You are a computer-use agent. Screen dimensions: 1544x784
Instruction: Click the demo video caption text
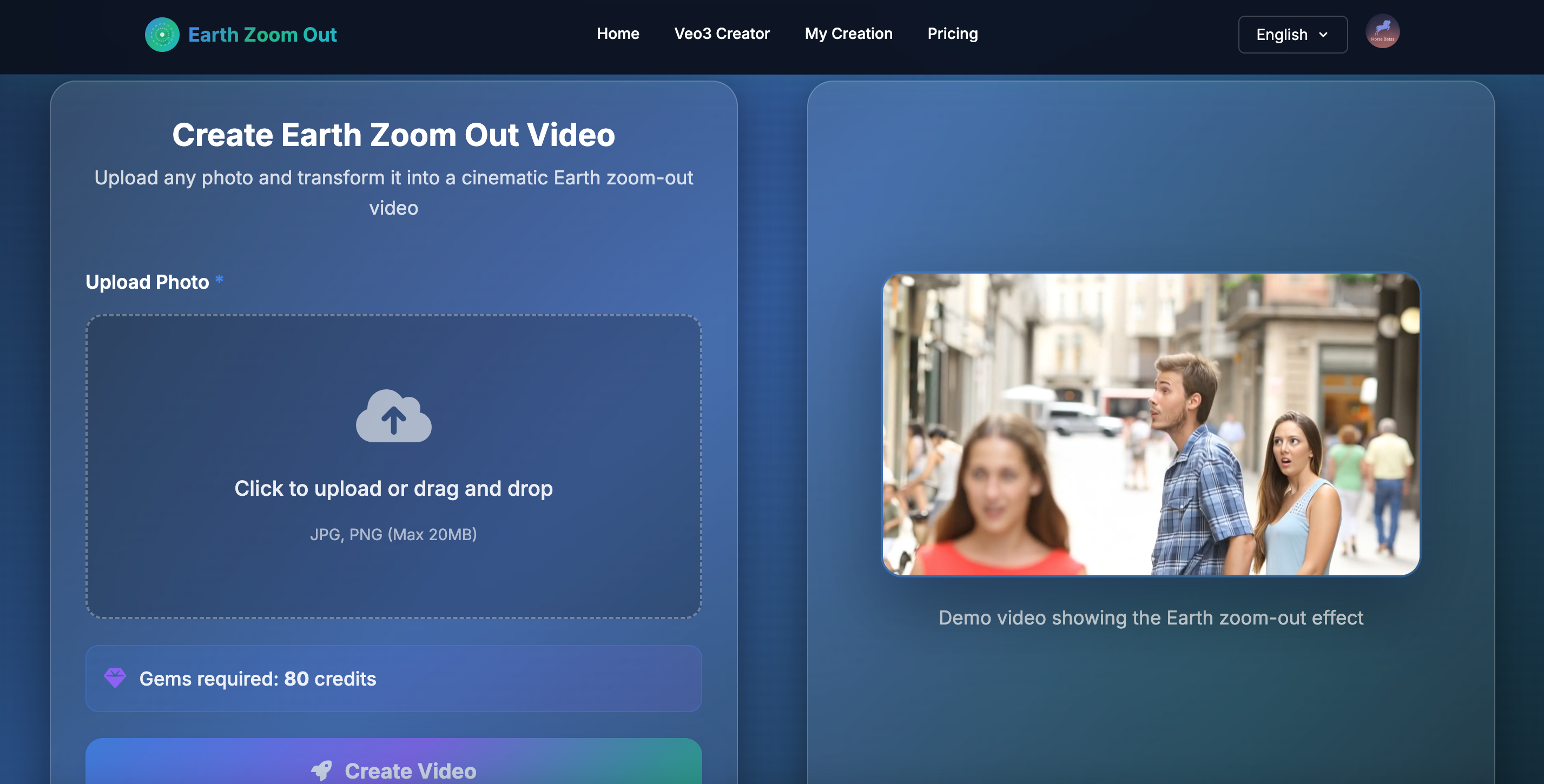point(1151,617)
